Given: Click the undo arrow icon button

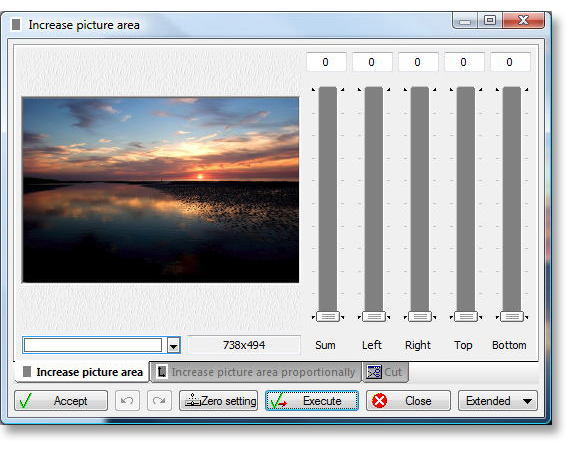Looking at the screenshot, I should pyautogui.click(x=127, y=400).
